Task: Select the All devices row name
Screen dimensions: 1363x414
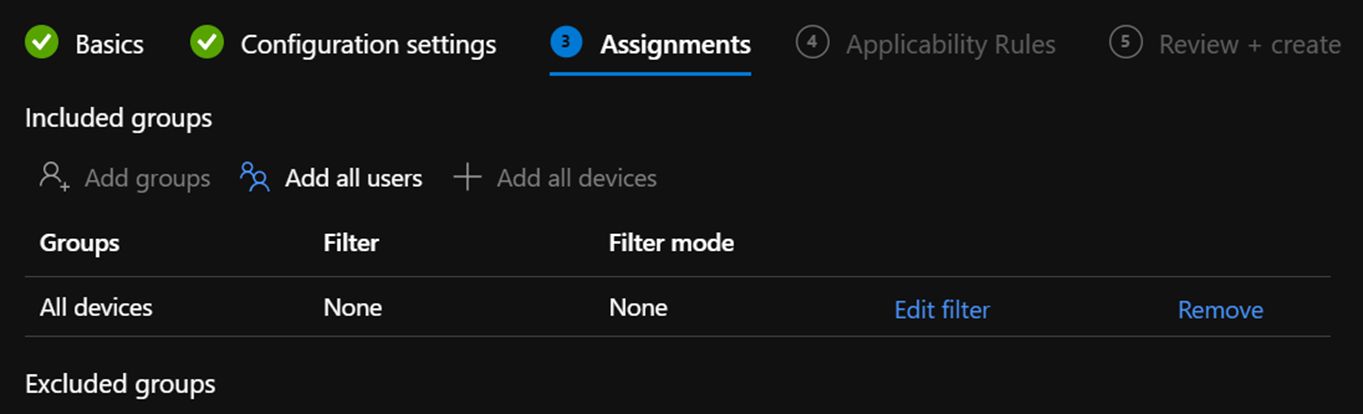Action: (96, 307)
